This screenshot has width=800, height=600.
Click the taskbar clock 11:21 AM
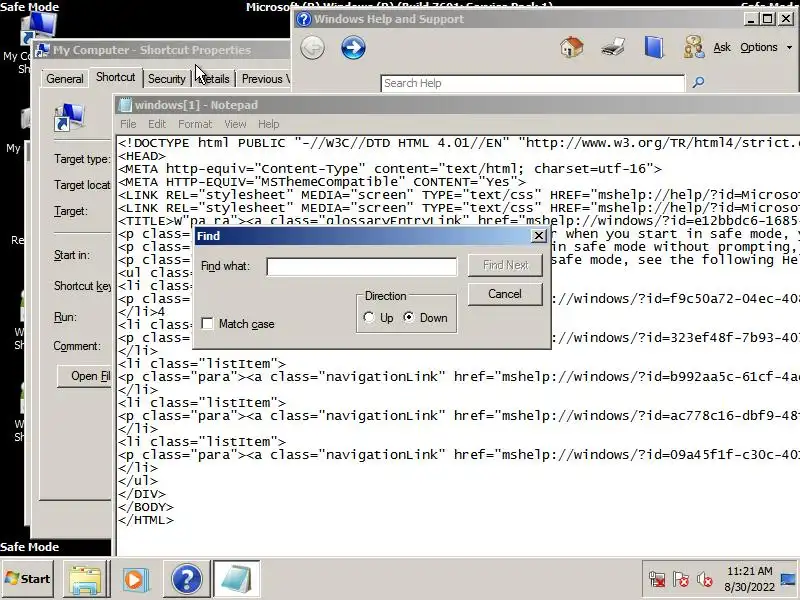point(749,571)
